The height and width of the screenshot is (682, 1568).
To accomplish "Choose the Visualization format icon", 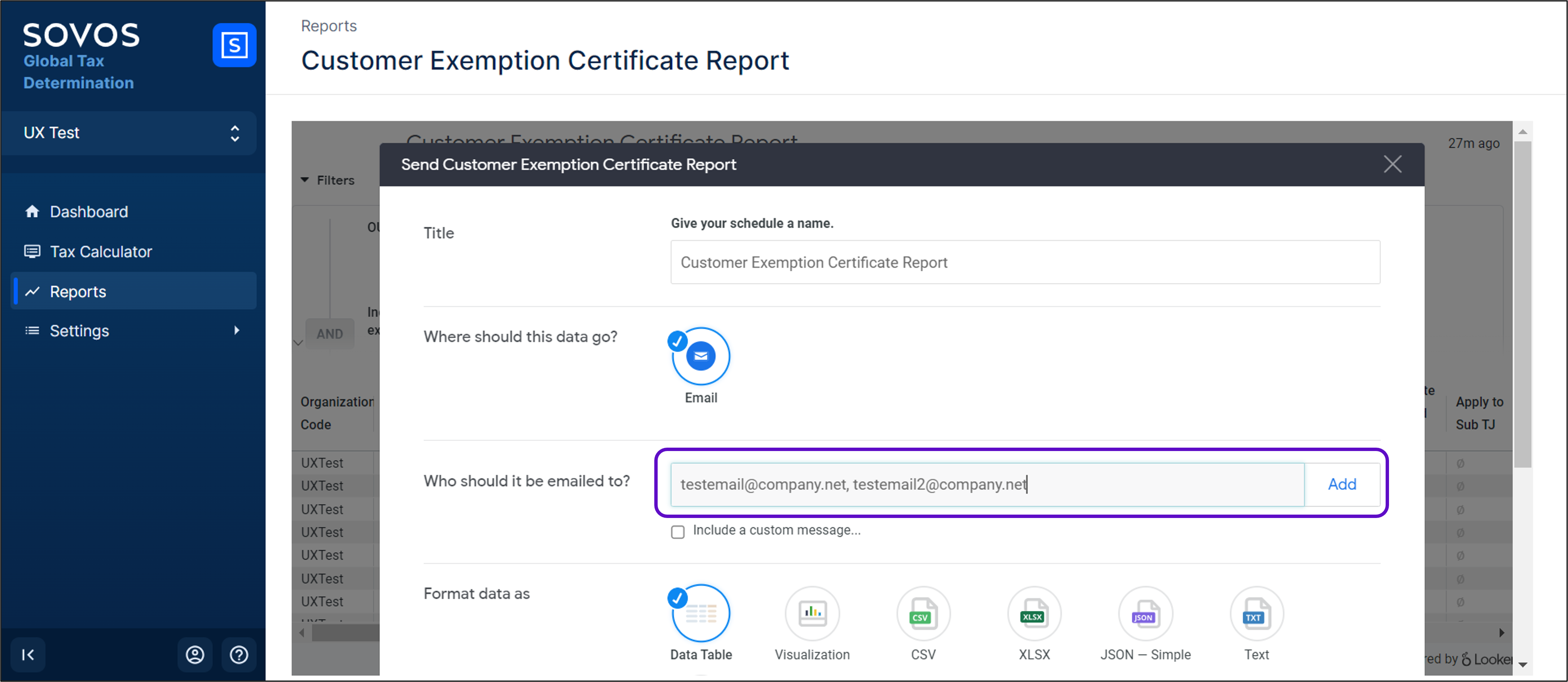I will click(812, 614).
